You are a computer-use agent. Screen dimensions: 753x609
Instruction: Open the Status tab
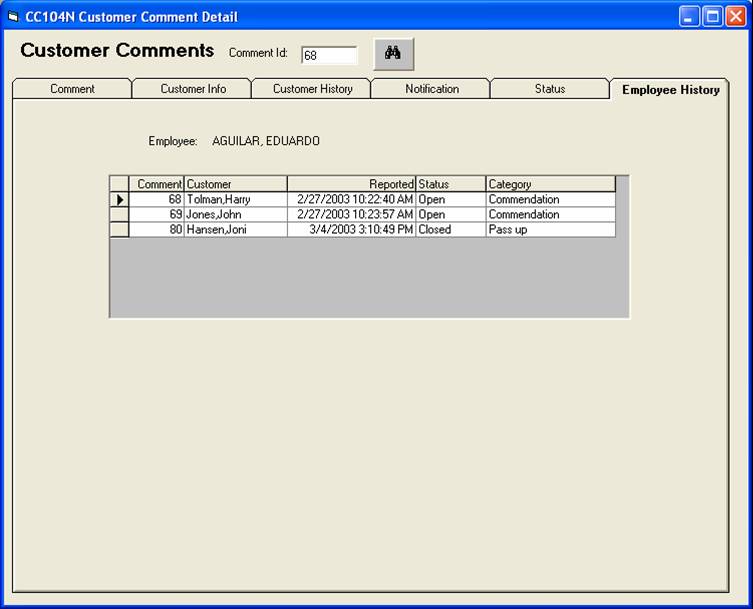(550, 89)
